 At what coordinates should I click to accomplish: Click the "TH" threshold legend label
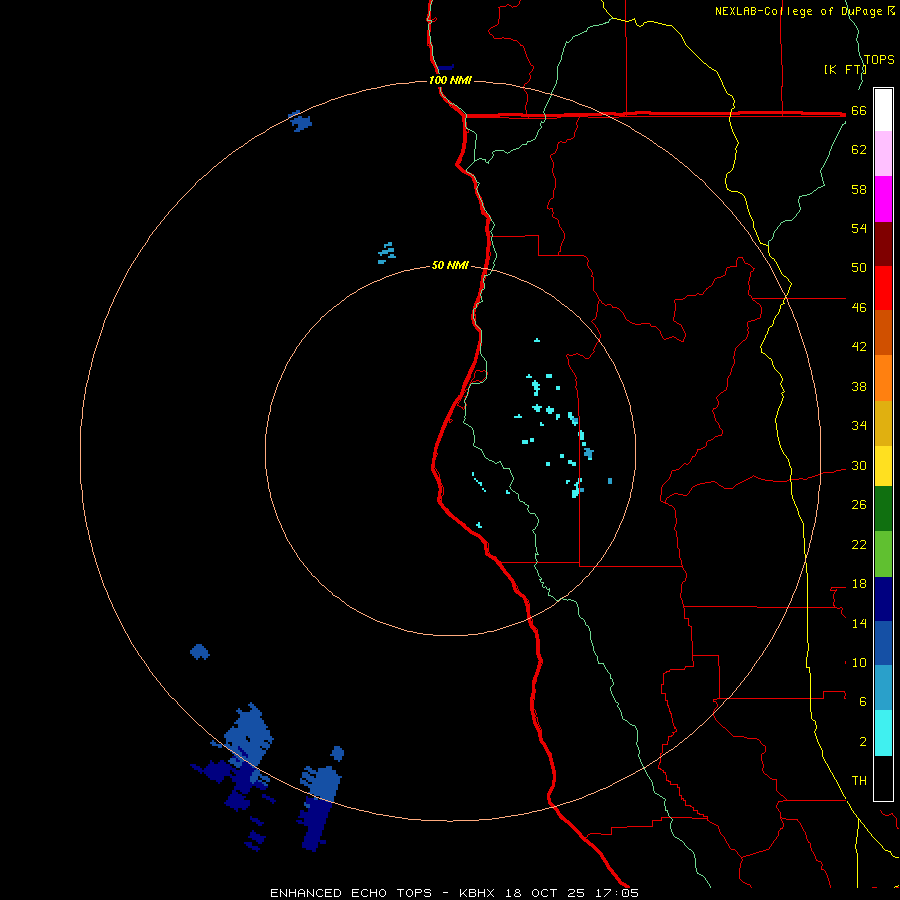[x=859, y=781]
